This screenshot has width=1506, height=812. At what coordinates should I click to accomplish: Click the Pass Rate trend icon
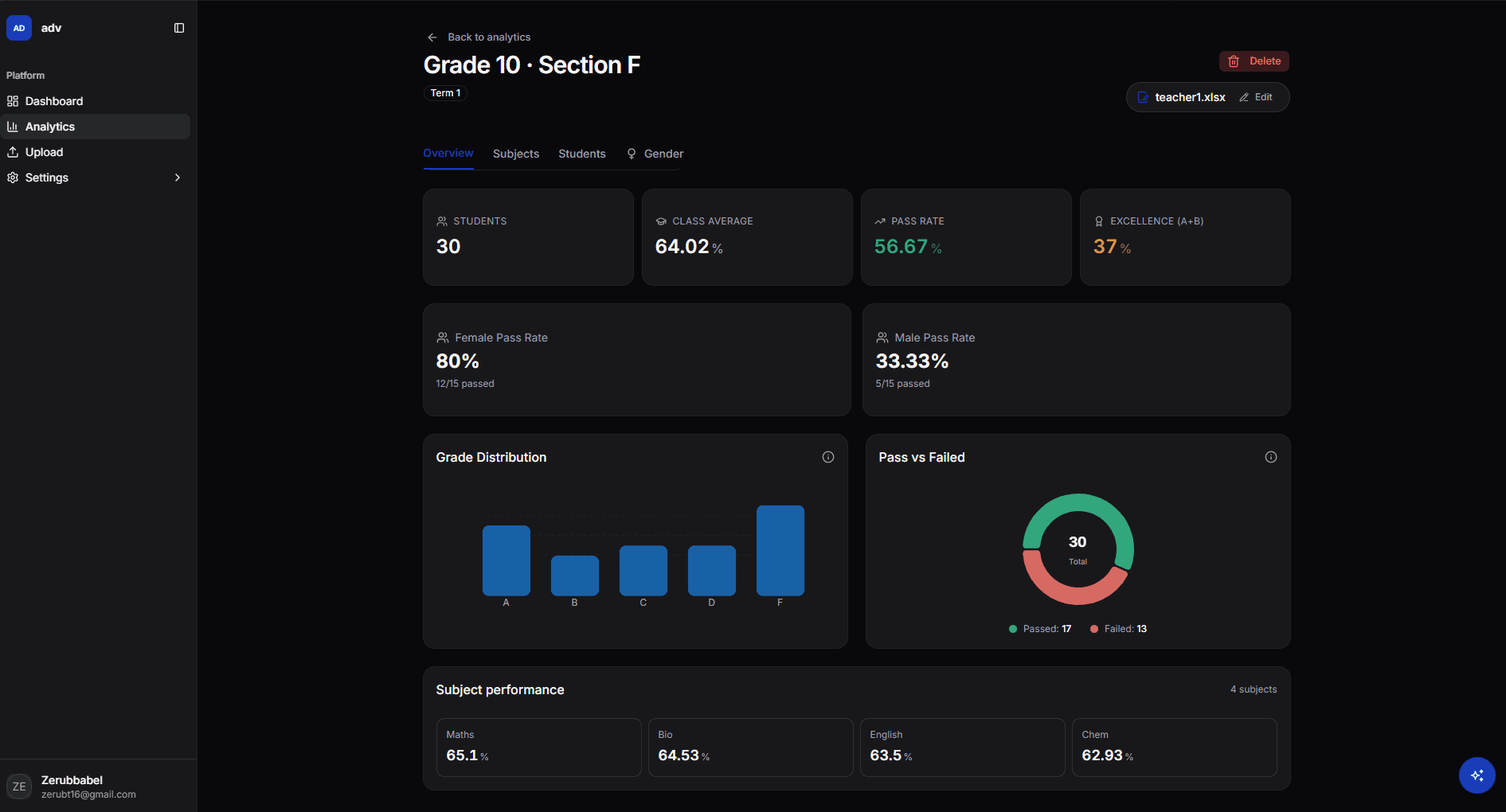tap(880, 221)
